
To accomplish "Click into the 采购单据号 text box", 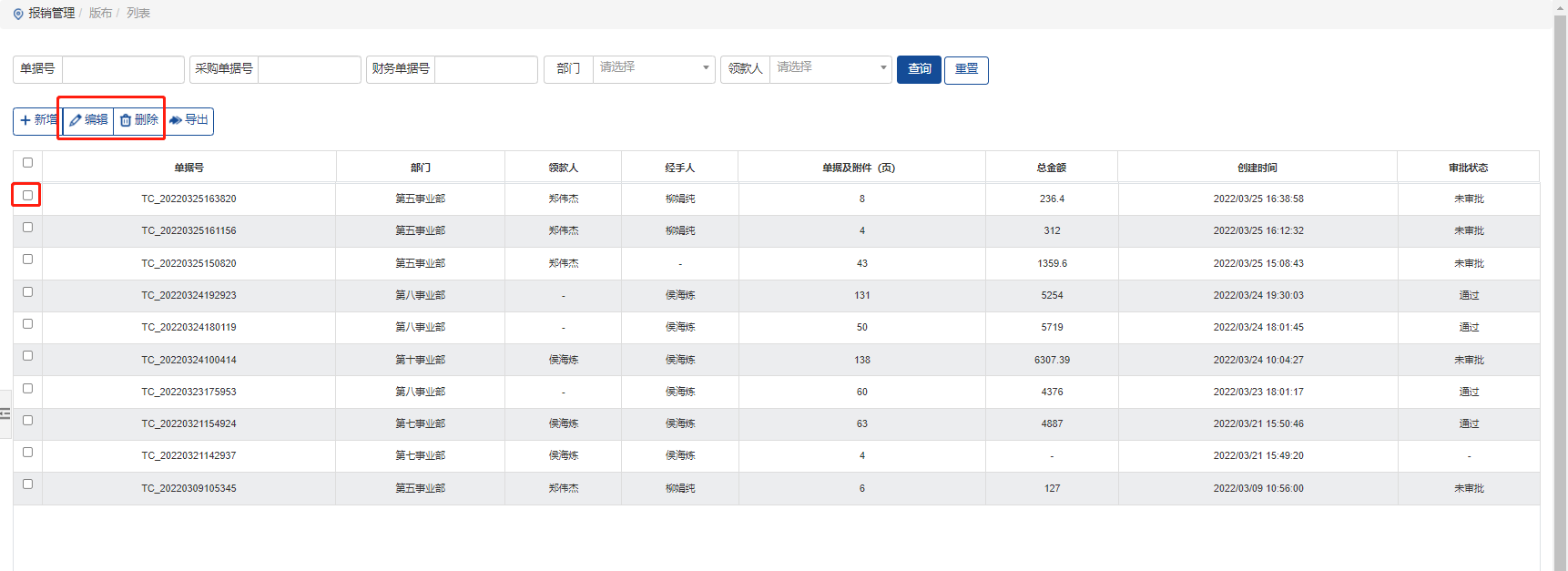I will (309, 69).
